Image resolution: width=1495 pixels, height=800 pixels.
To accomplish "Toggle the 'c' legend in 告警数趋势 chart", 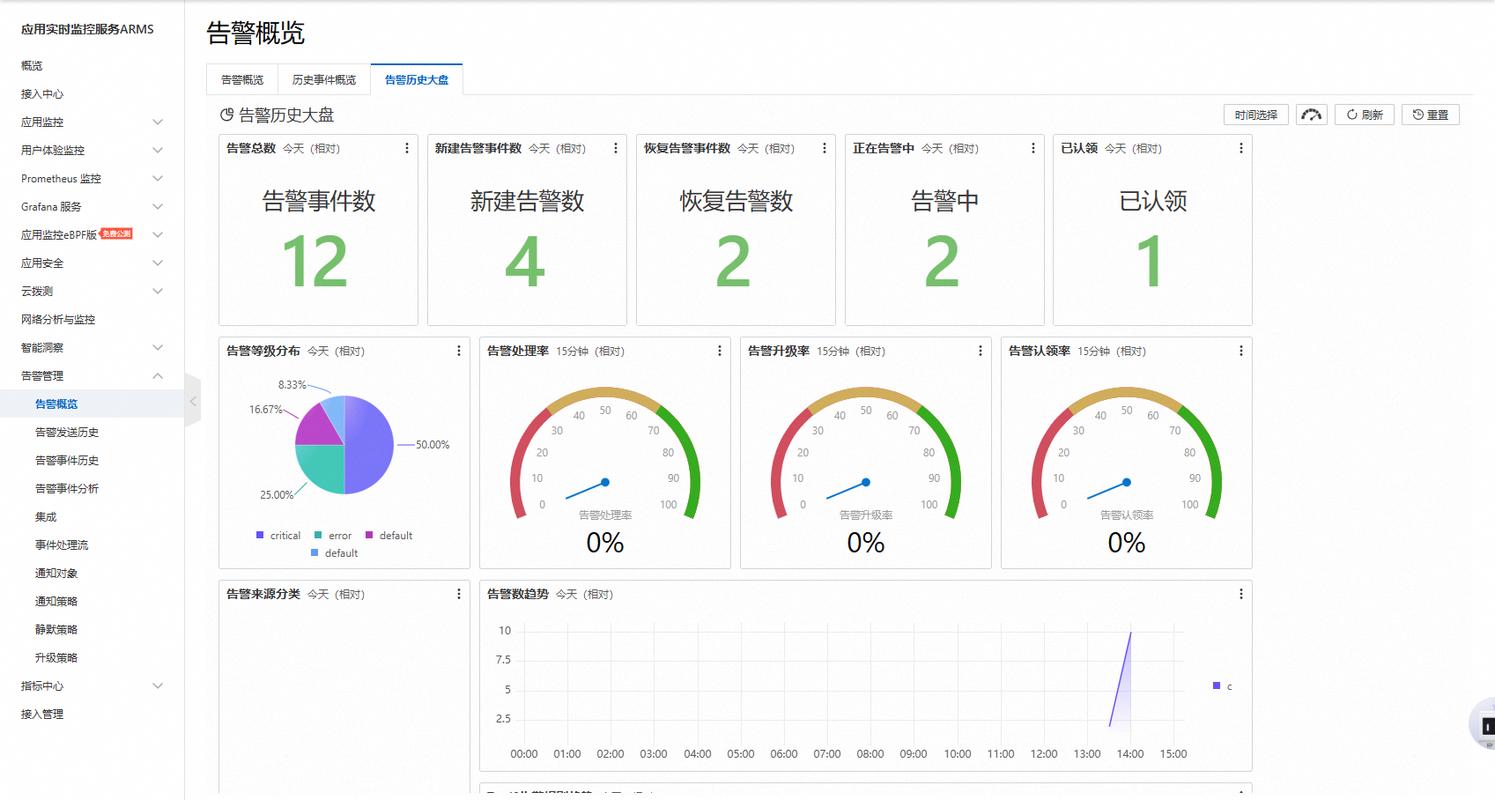I will coord(1222,686).
